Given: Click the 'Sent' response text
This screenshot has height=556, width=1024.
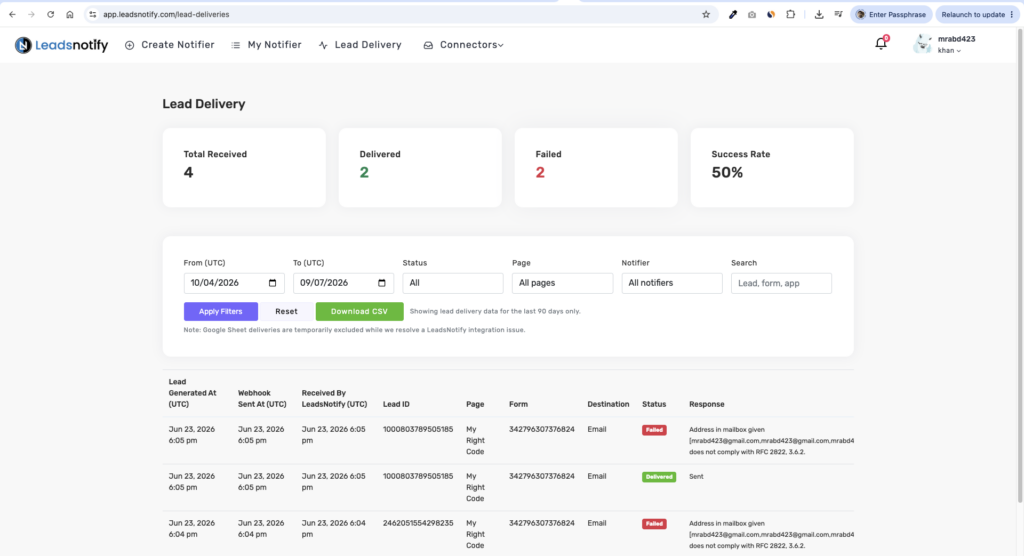Looking at the screenshot, I should click(x=696, y=477).
